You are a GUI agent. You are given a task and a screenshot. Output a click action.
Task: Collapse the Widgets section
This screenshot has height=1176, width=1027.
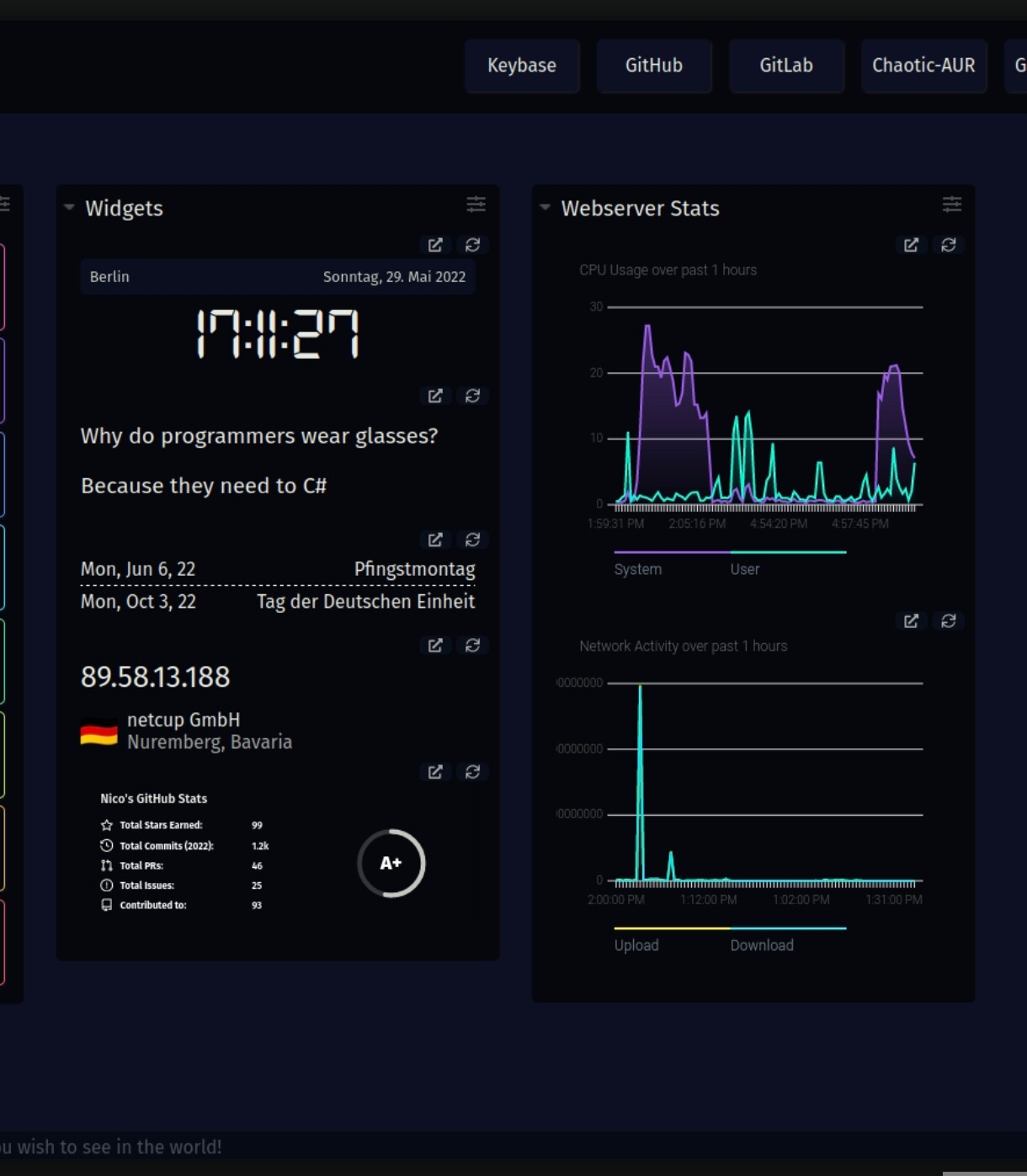pyautogui.click(x=70, y=207)
